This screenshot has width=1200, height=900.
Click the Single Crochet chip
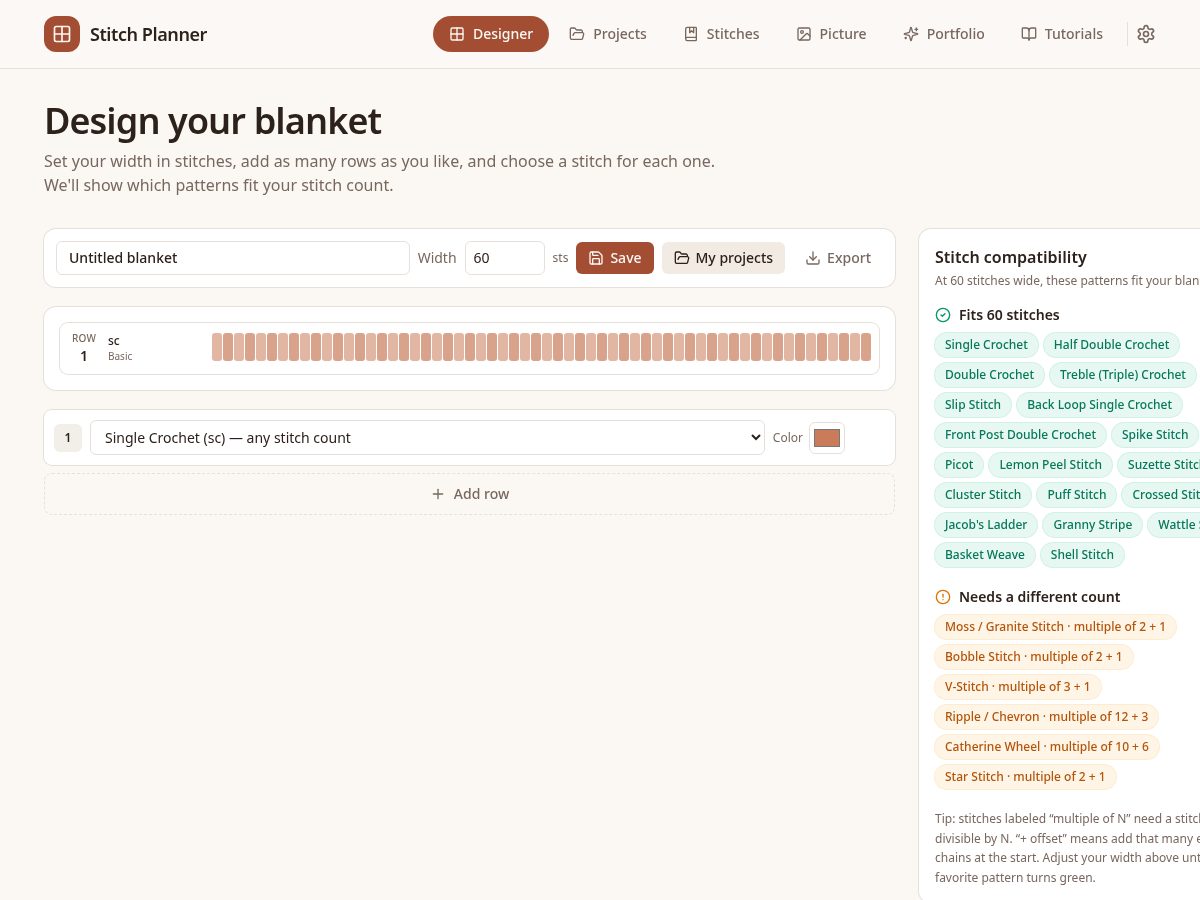pos(986,345)
